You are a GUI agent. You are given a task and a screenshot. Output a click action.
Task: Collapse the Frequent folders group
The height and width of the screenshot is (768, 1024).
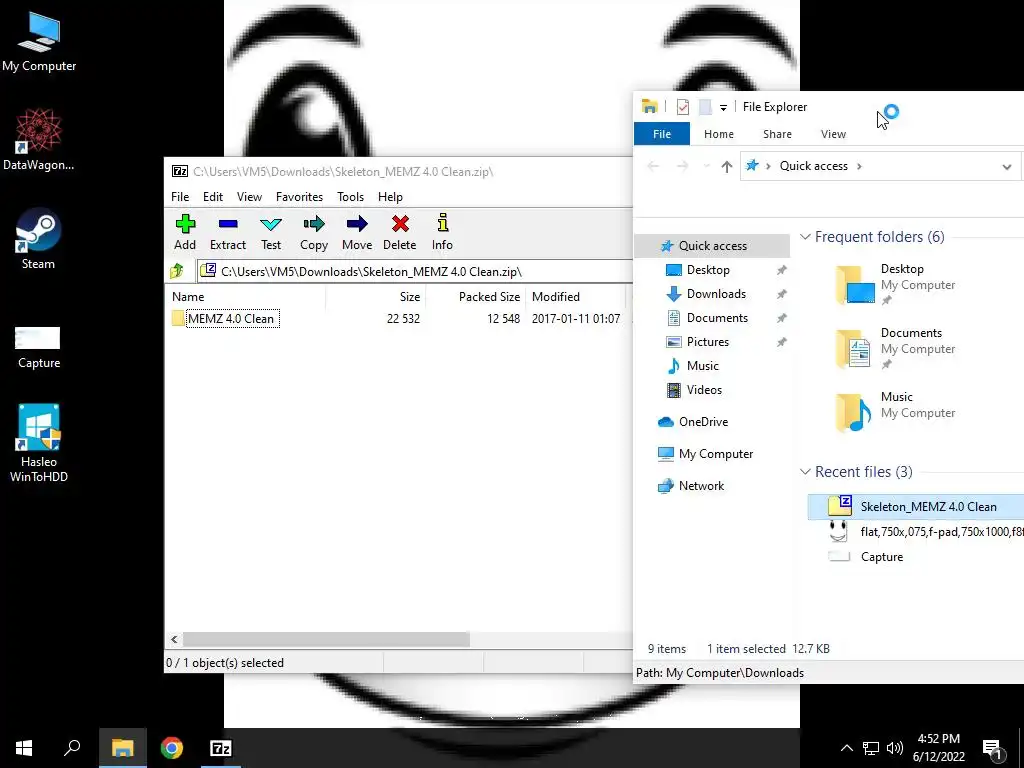click(805, 237)
